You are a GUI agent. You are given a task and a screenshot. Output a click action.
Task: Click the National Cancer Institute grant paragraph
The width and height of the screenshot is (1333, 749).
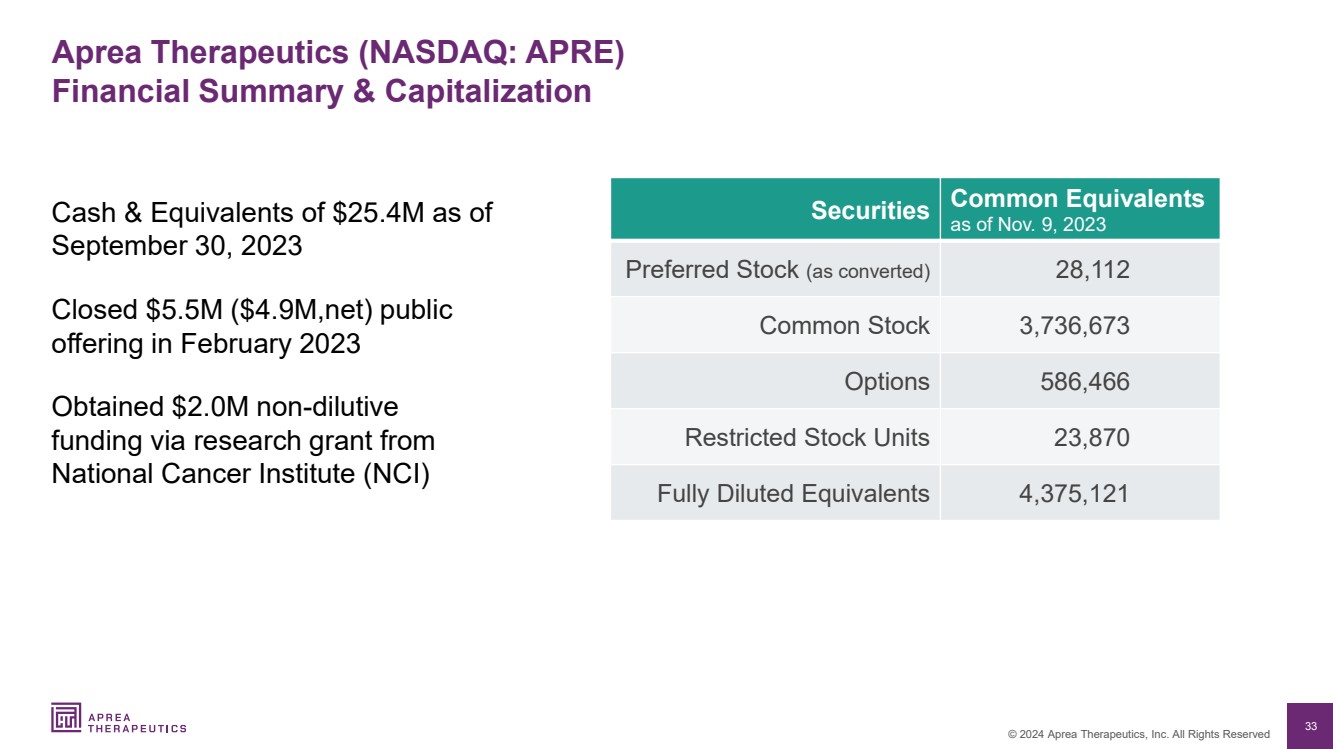[243, 441]
